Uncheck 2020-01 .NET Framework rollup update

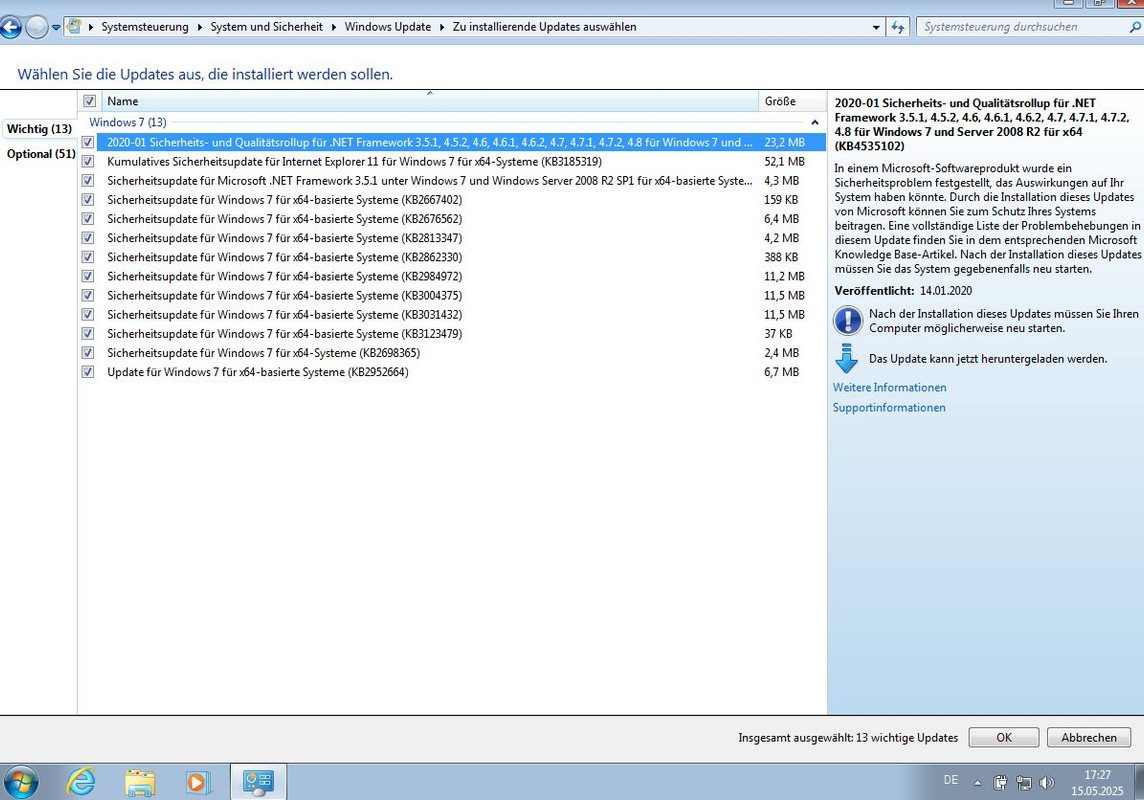pyautogui.click(x=88, y=142)
